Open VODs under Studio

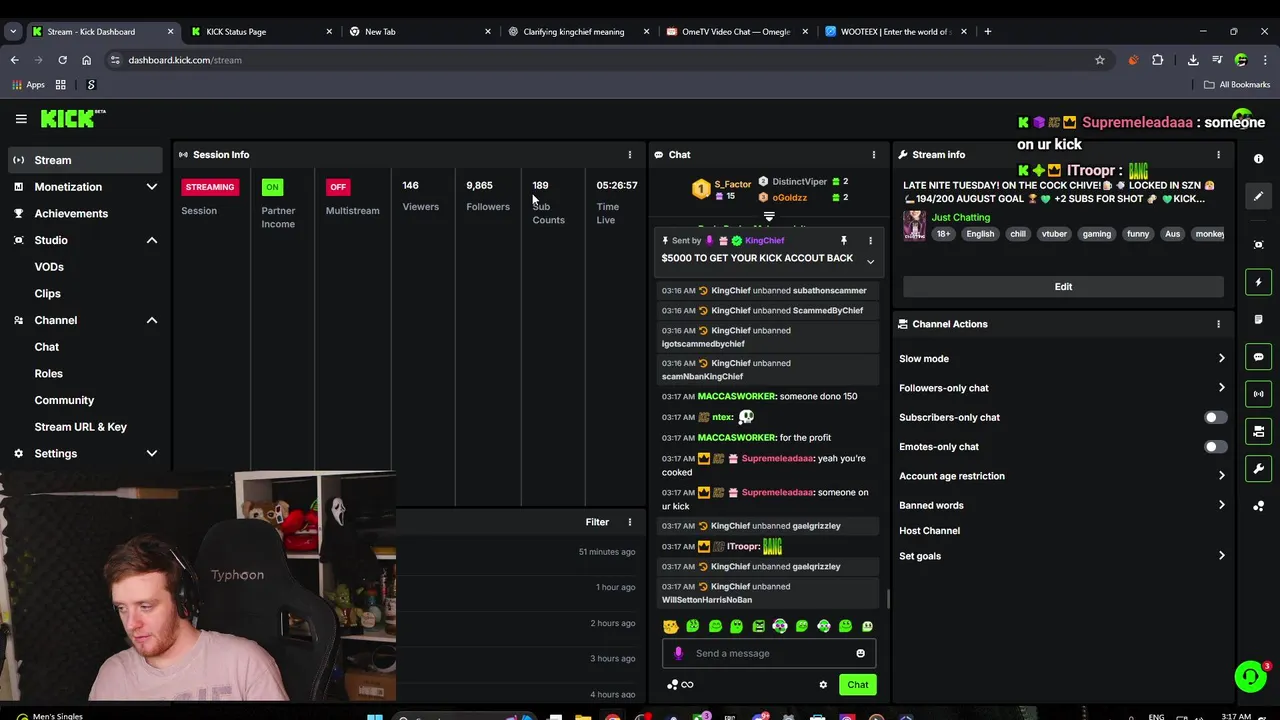click(49, 267)
